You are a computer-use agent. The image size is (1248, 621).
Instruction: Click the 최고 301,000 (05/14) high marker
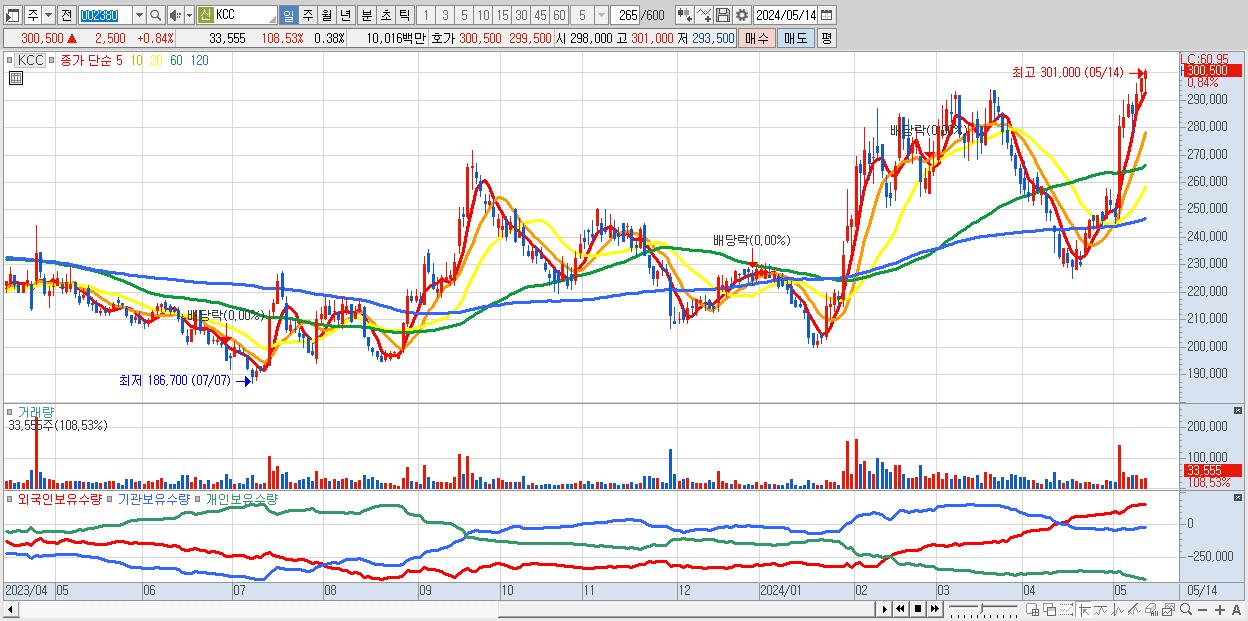click(1068, 73)
